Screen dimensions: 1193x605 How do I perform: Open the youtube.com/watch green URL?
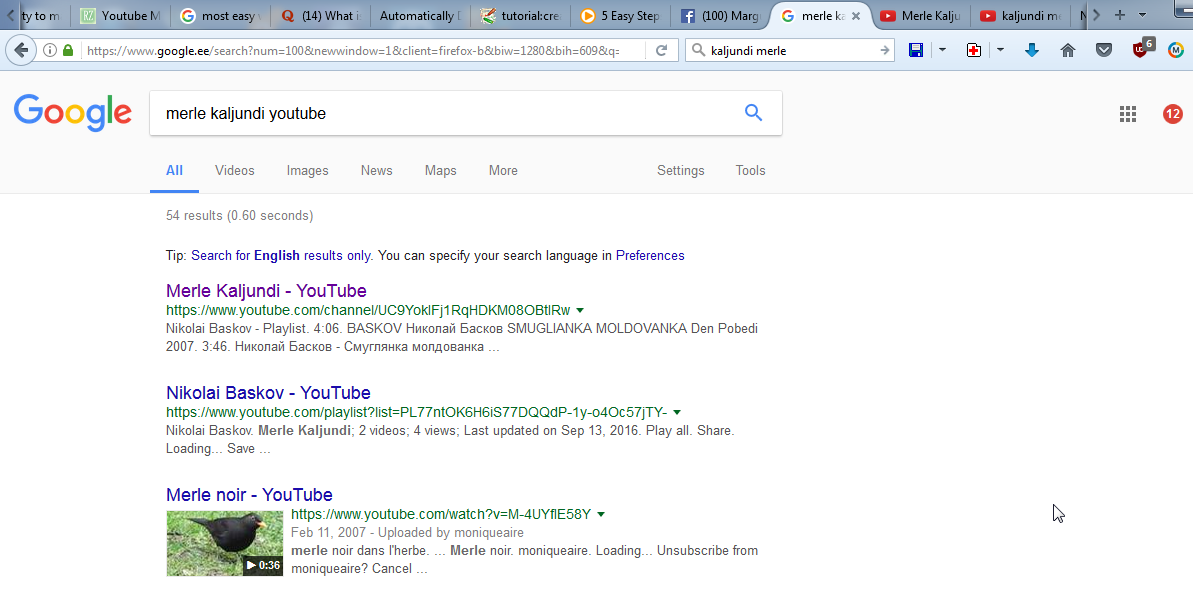pyautogui.click(x=441, y=514)
